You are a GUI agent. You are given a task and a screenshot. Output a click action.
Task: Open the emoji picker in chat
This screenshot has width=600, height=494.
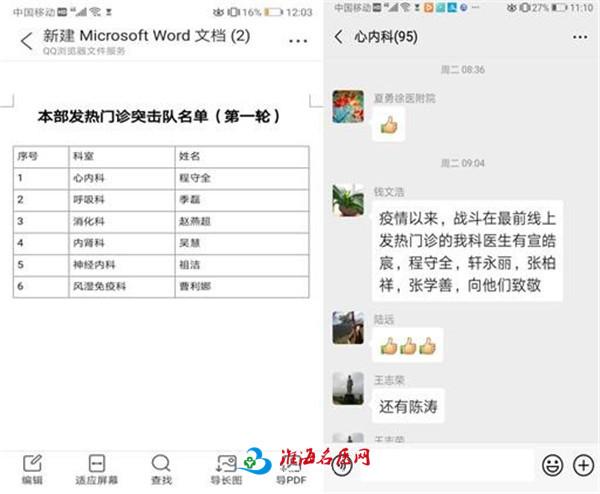click(552, 464)
